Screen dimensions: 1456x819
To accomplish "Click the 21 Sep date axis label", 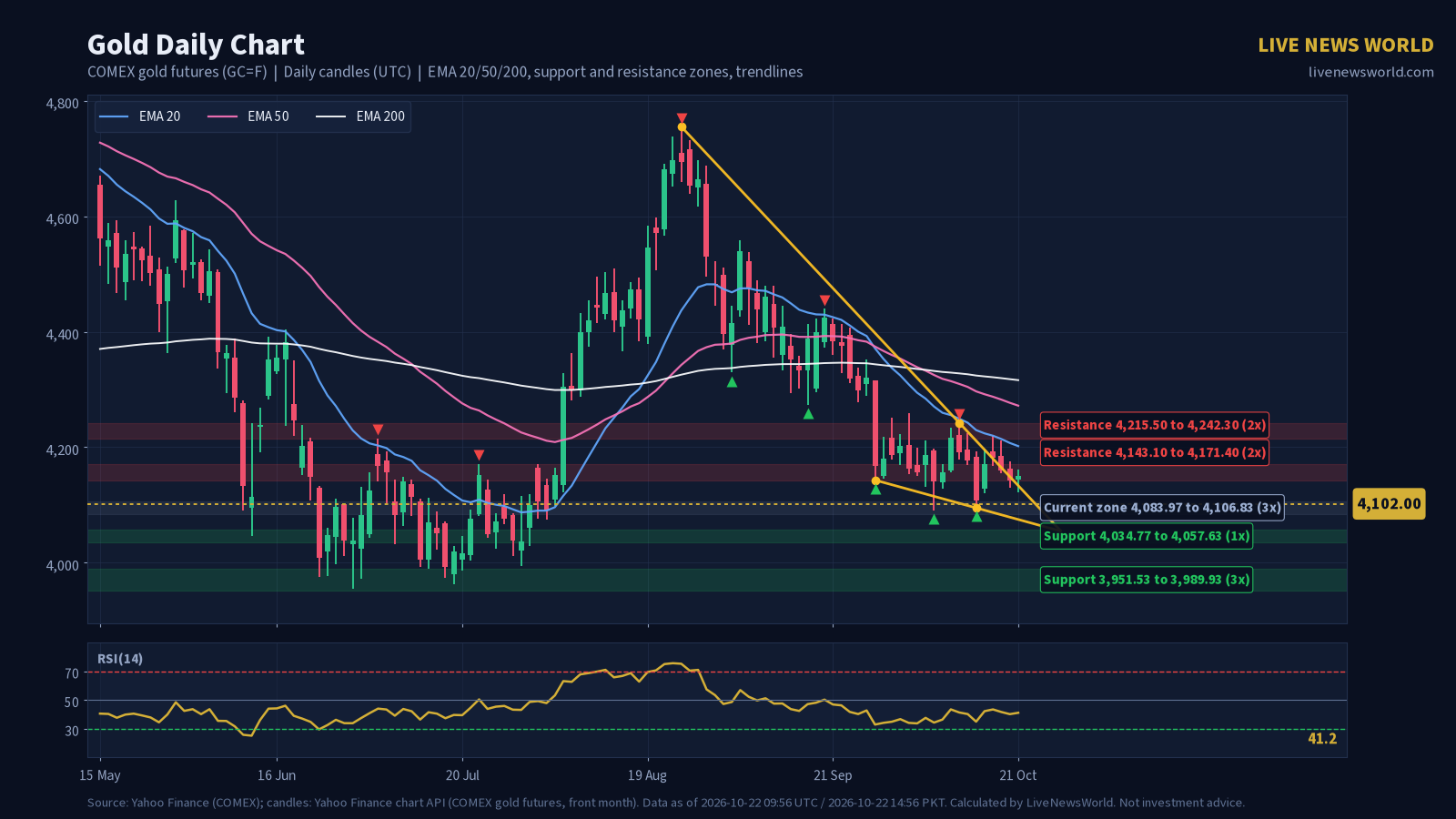I will [833, 775].
